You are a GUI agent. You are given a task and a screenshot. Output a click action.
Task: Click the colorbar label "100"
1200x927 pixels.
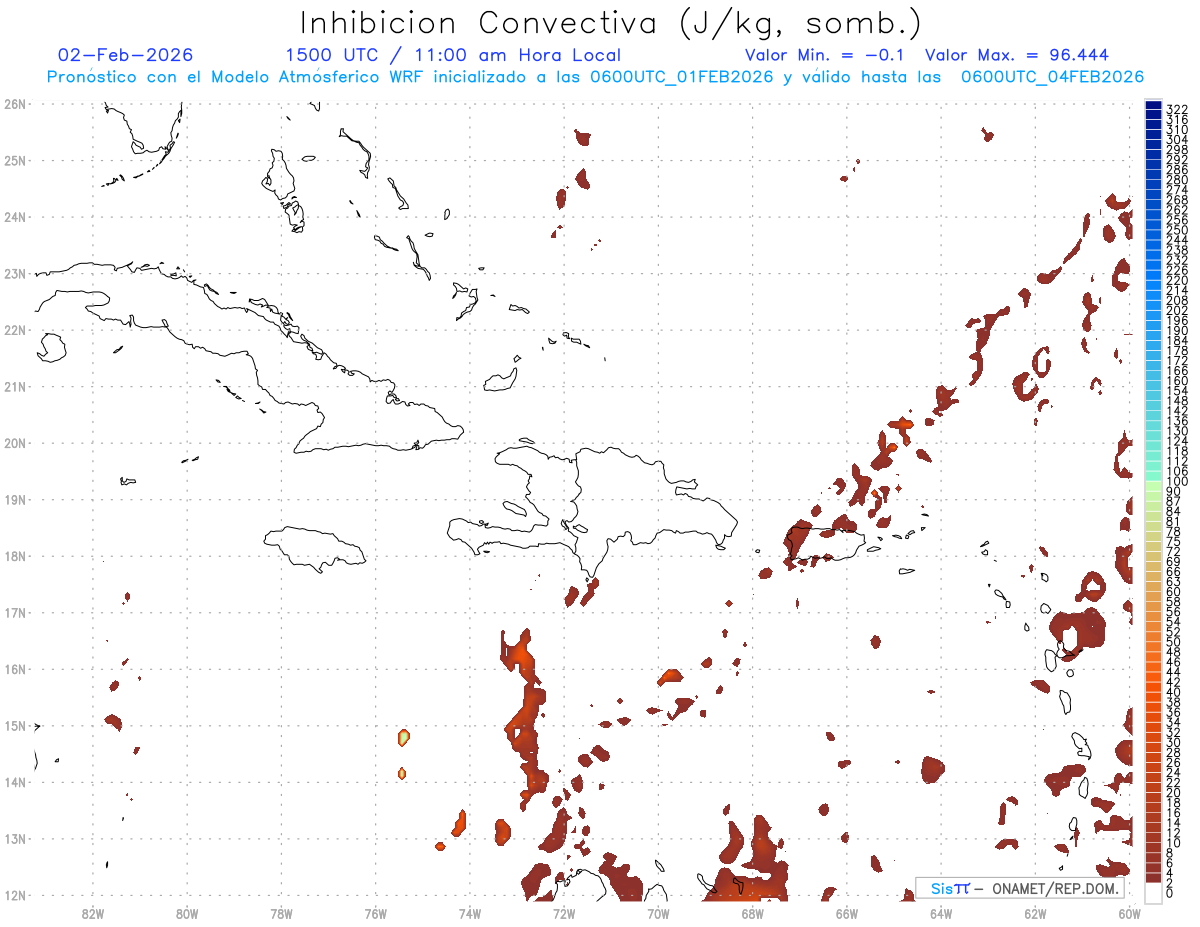click(1176, 482)
